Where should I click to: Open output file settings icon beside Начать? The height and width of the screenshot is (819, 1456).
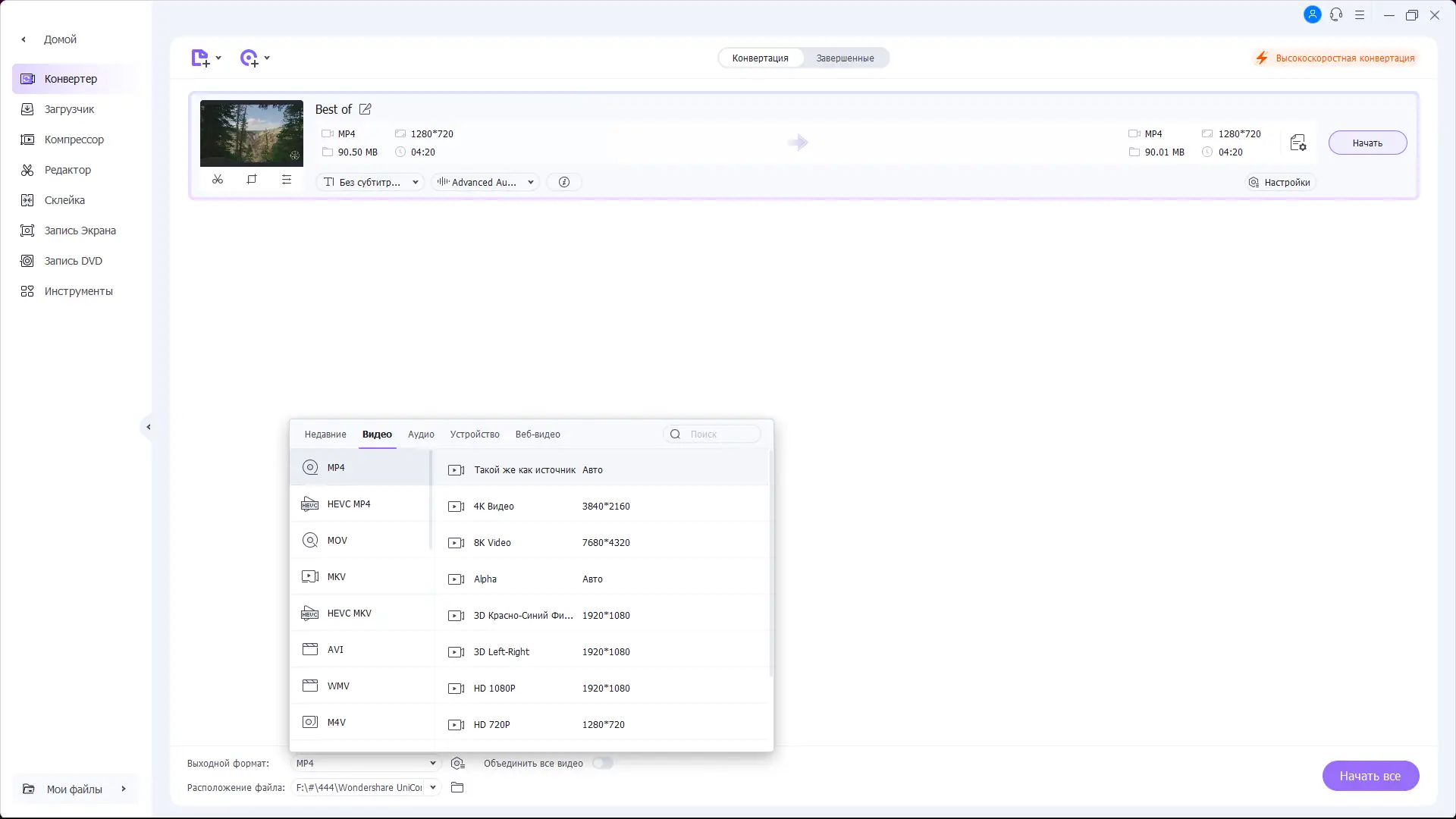[1298, 143]
